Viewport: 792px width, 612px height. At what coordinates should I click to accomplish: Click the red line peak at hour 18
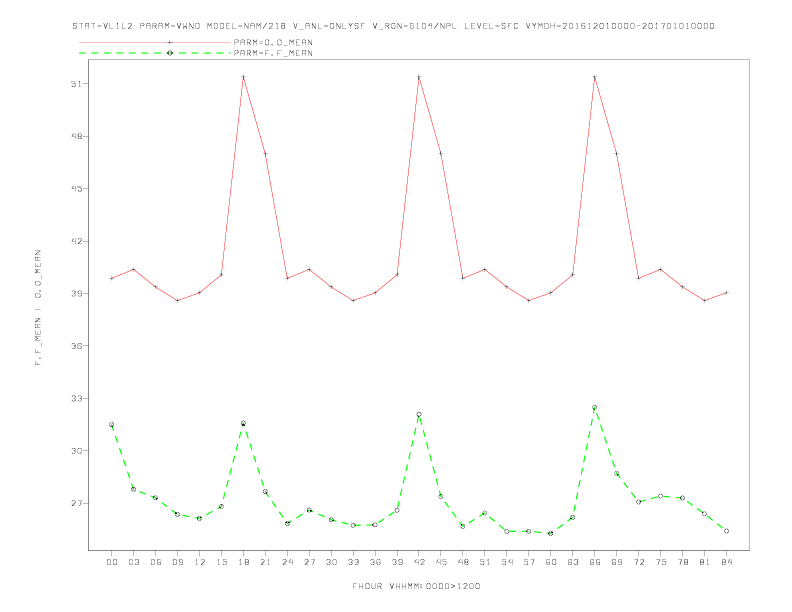tap(243, 77)
